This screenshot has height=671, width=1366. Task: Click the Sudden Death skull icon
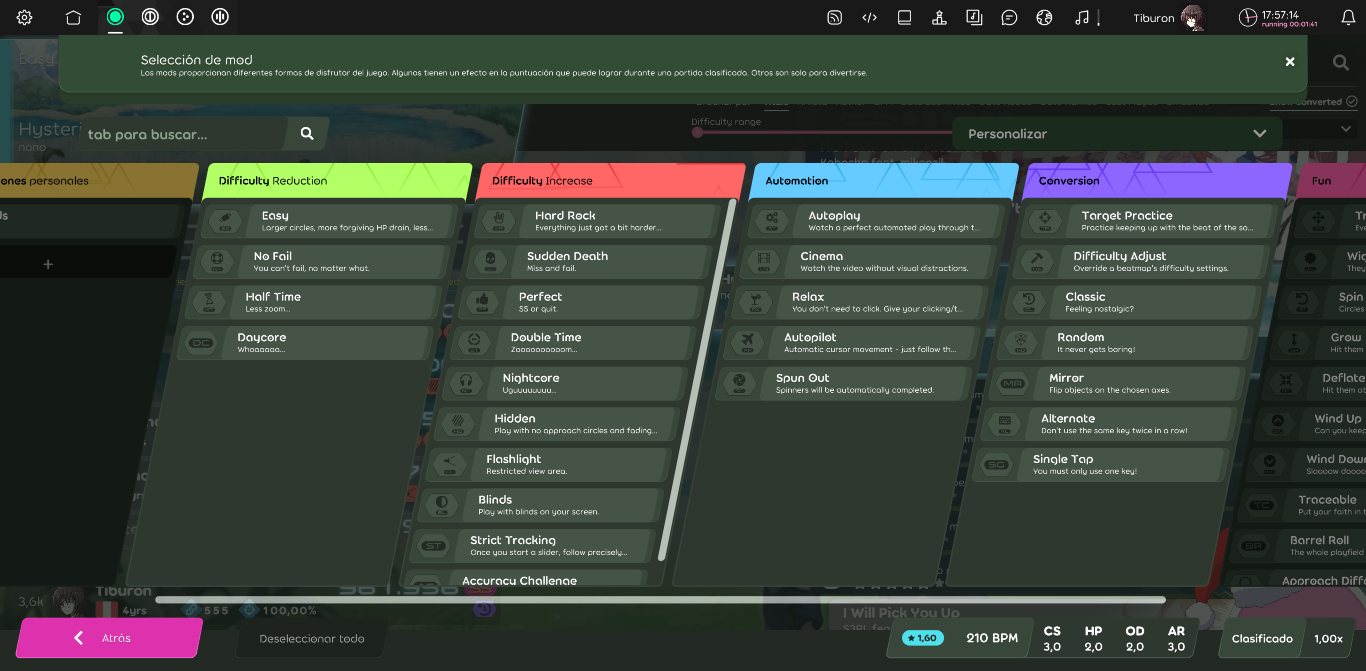[x=489, y=262]
